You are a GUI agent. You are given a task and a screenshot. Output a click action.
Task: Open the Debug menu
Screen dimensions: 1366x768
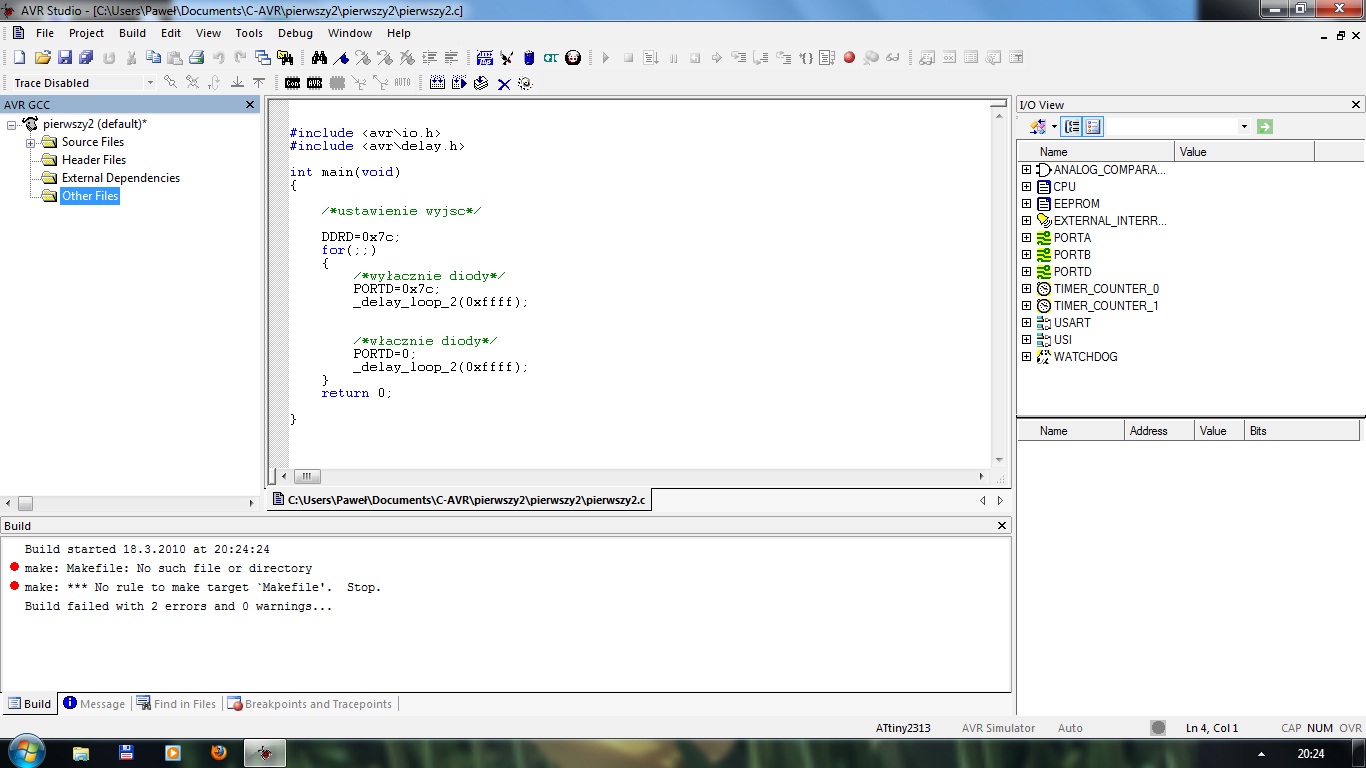point(295,33)
